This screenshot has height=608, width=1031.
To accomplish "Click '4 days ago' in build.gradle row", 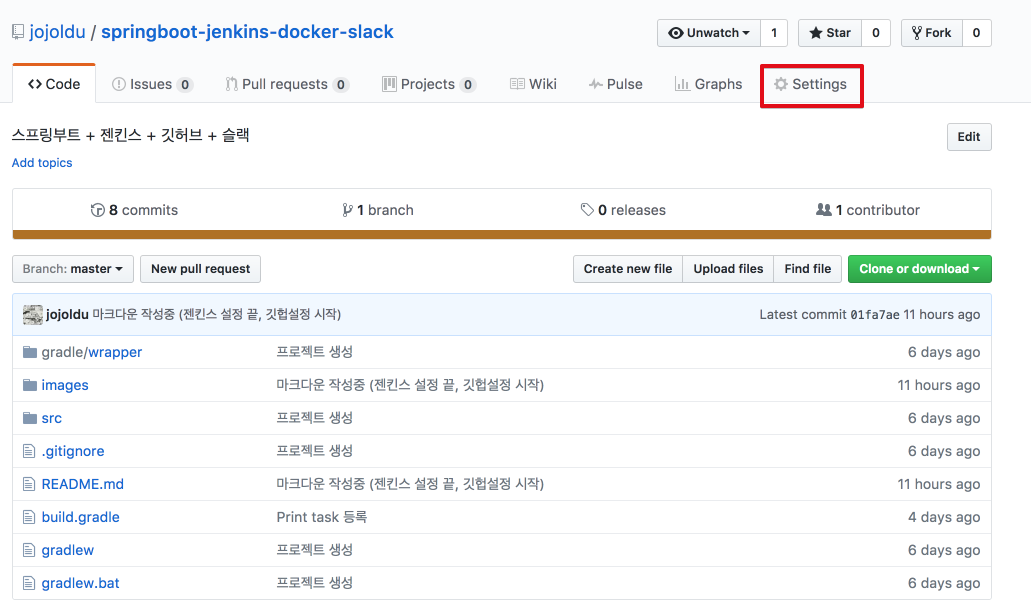I will [944, 517].
